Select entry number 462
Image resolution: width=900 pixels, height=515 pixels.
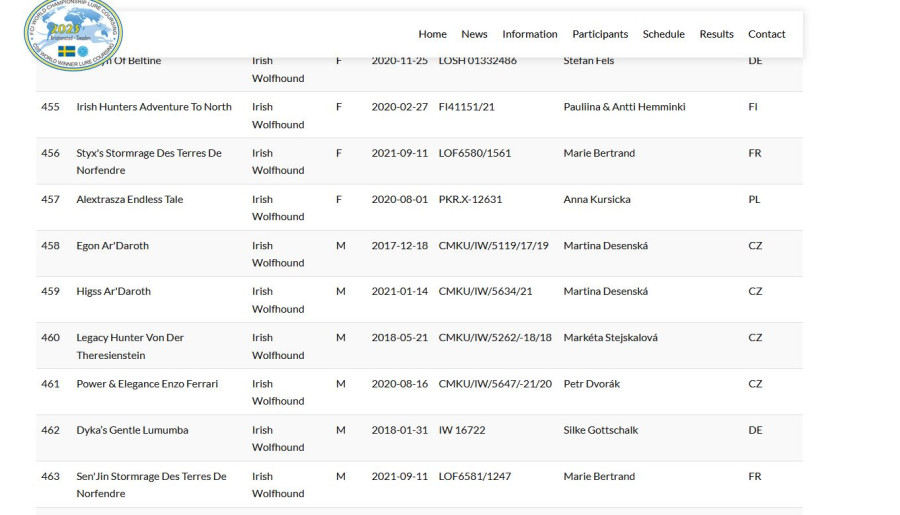pyautogui.click(x=51, y=430)
